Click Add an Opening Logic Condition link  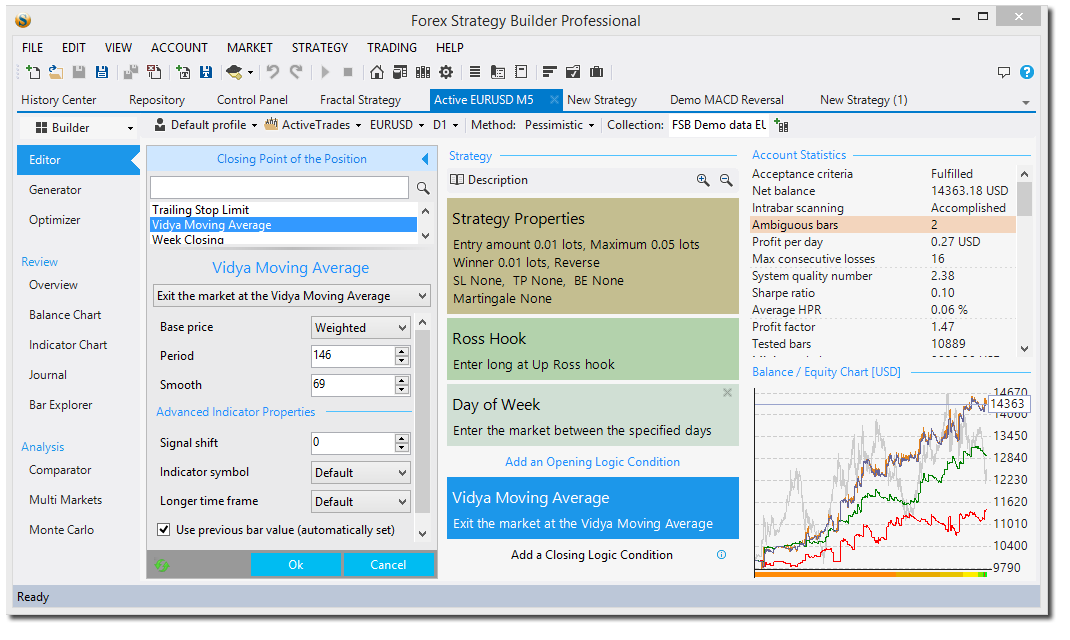[x=592, y=462]
